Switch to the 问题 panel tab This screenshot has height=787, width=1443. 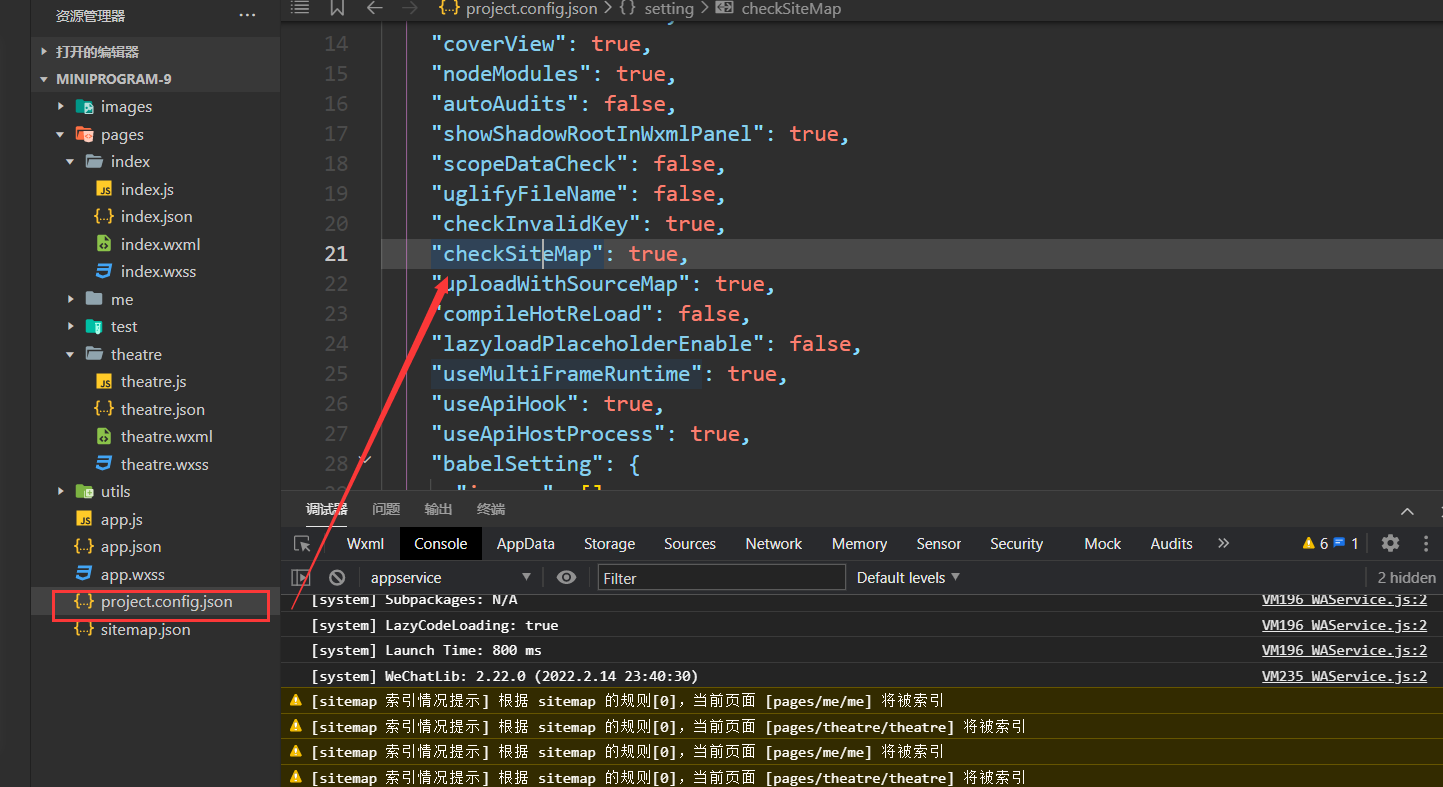[x=386, y=509]
